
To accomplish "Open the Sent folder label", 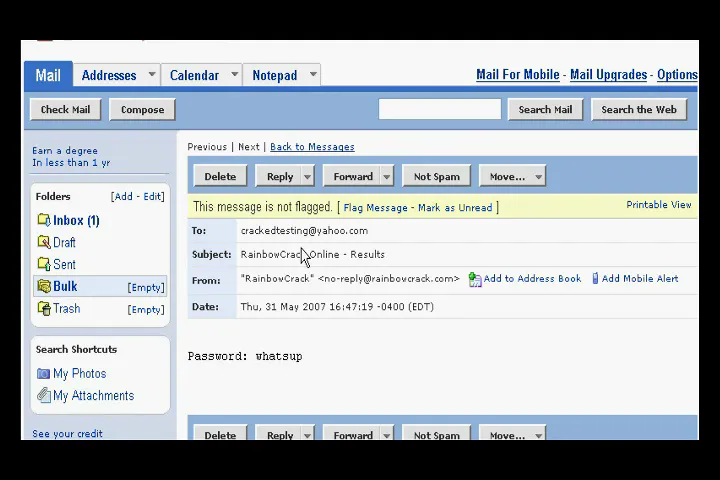I will (64, 265).
